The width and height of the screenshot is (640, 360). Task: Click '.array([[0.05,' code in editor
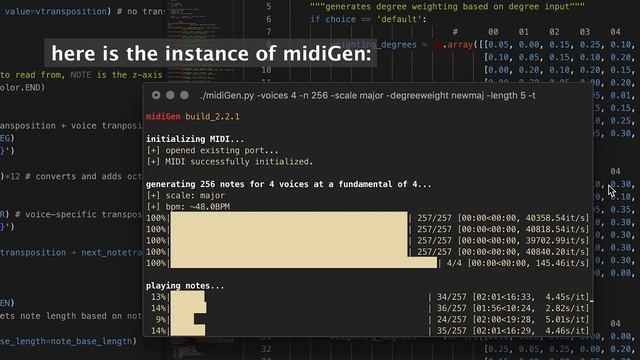pyautogui.click(x=478, y=44)
